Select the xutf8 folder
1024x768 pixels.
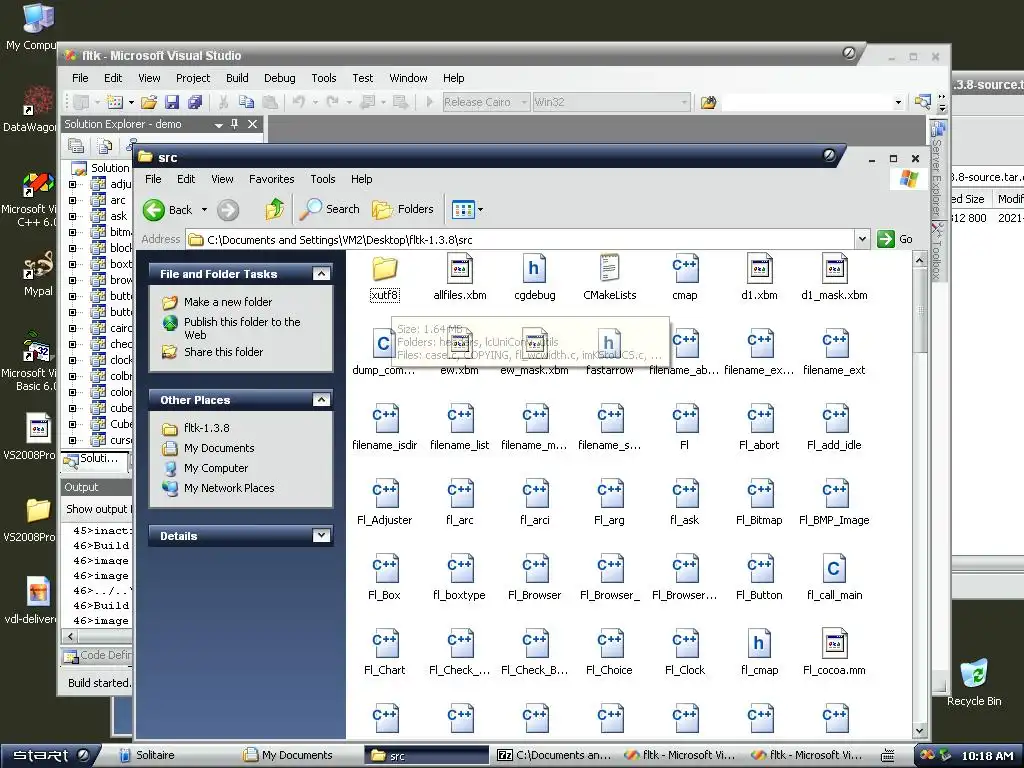point(385,279)
